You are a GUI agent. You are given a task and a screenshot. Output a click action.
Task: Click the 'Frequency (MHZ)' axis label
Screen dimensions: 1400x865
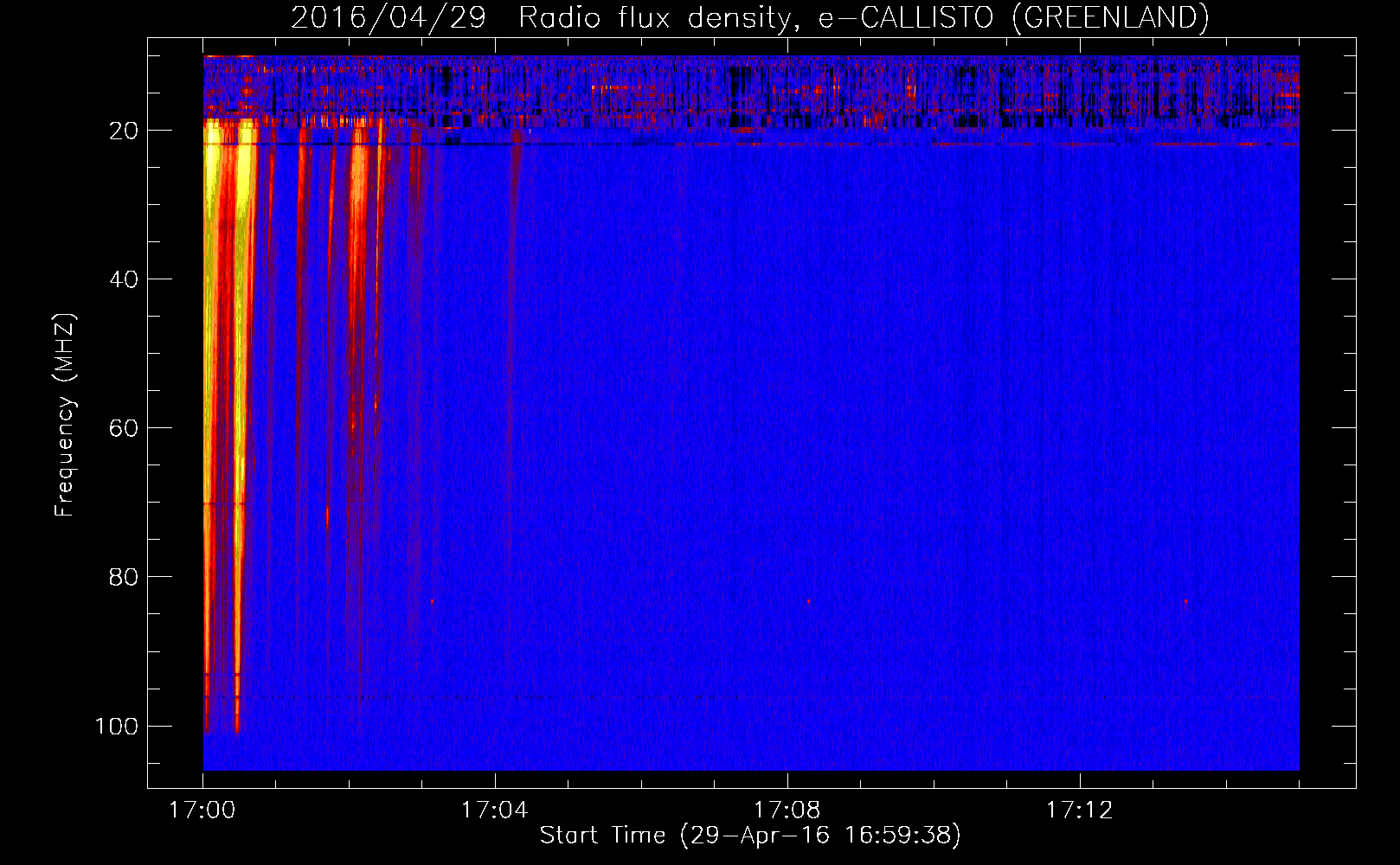pos(65,415)
